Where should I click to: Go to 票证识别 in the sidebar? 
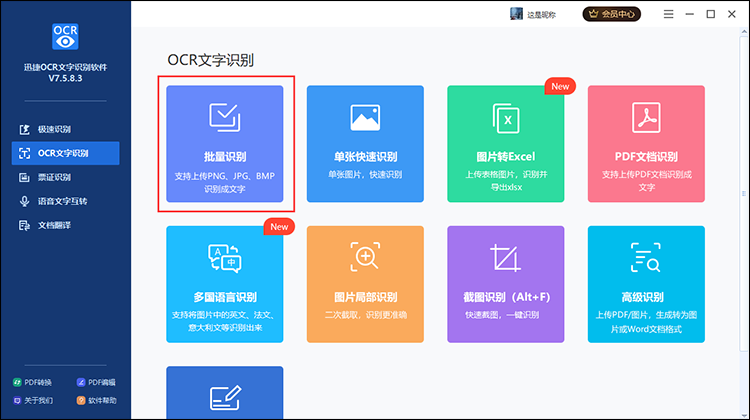66,177
